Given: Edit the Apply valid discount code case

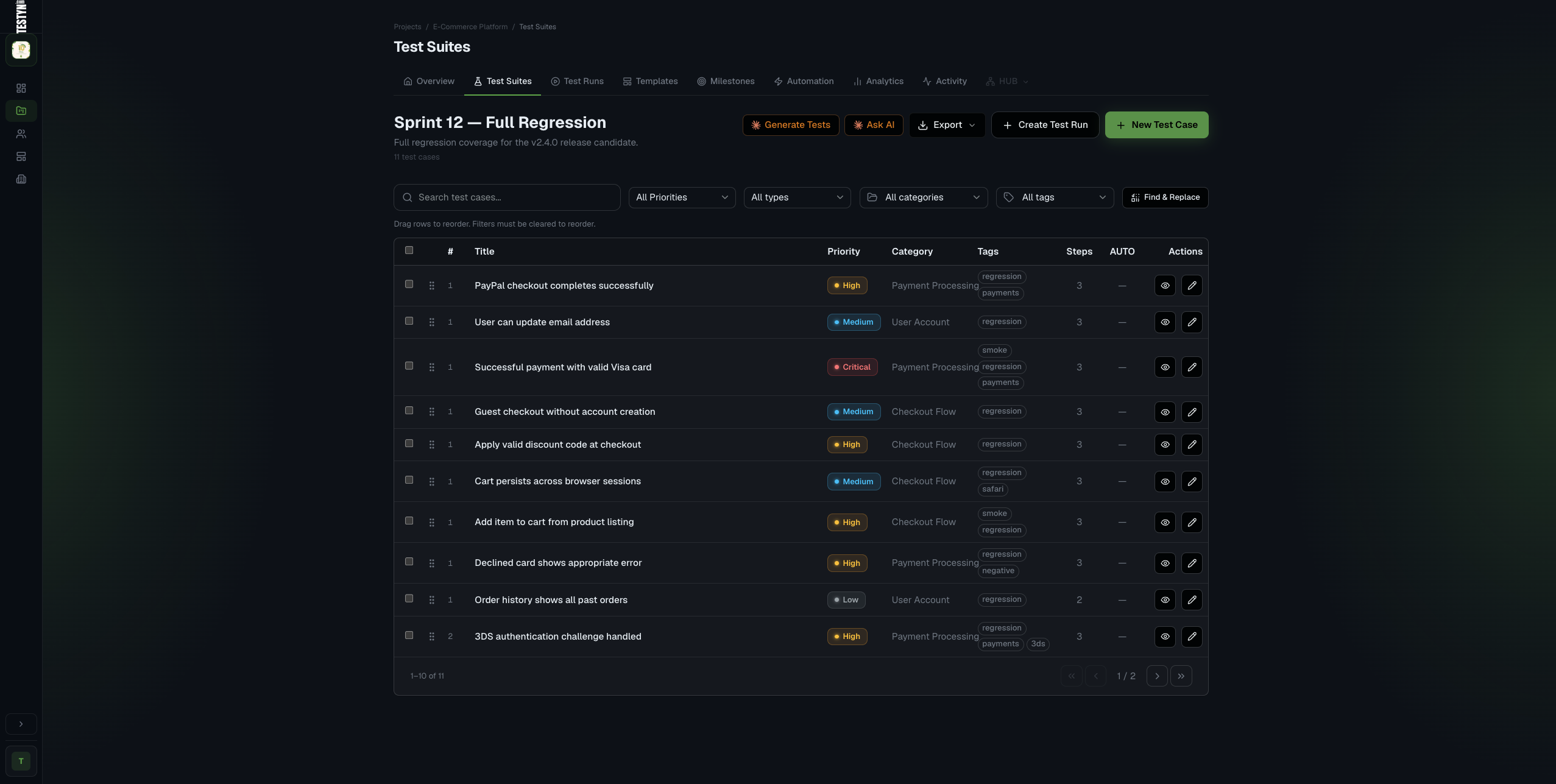Looking at the screenshot, I should [x=1192, y=445].
